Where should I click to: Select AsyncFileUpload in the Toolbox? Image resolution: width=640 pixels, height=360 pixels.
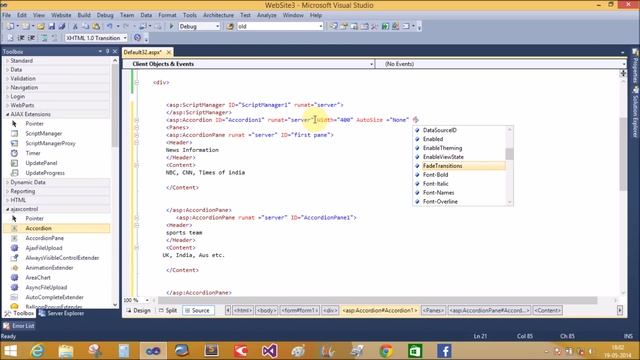[46, 287]
